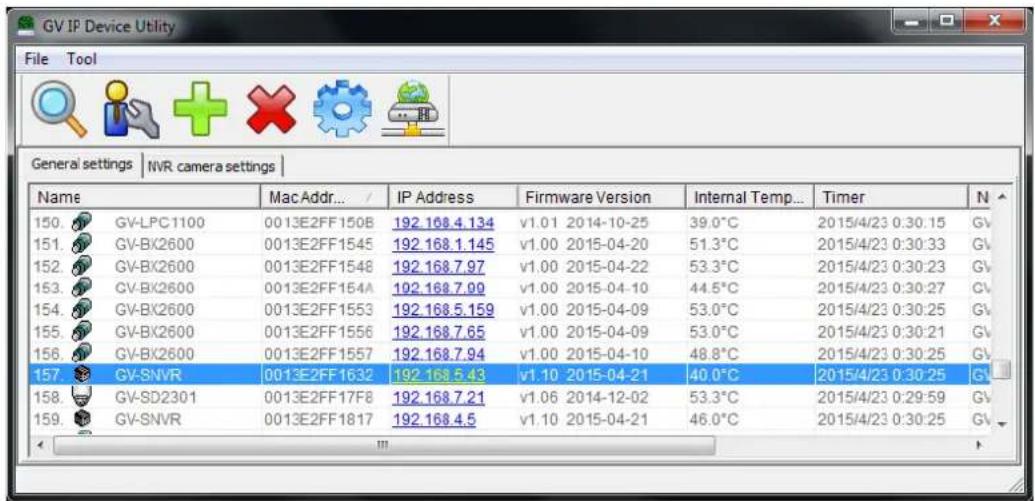Select the GV-LPC1100 device name
Image resolution: width=1035 pixels, height=501 pixels.
point(159,223)
